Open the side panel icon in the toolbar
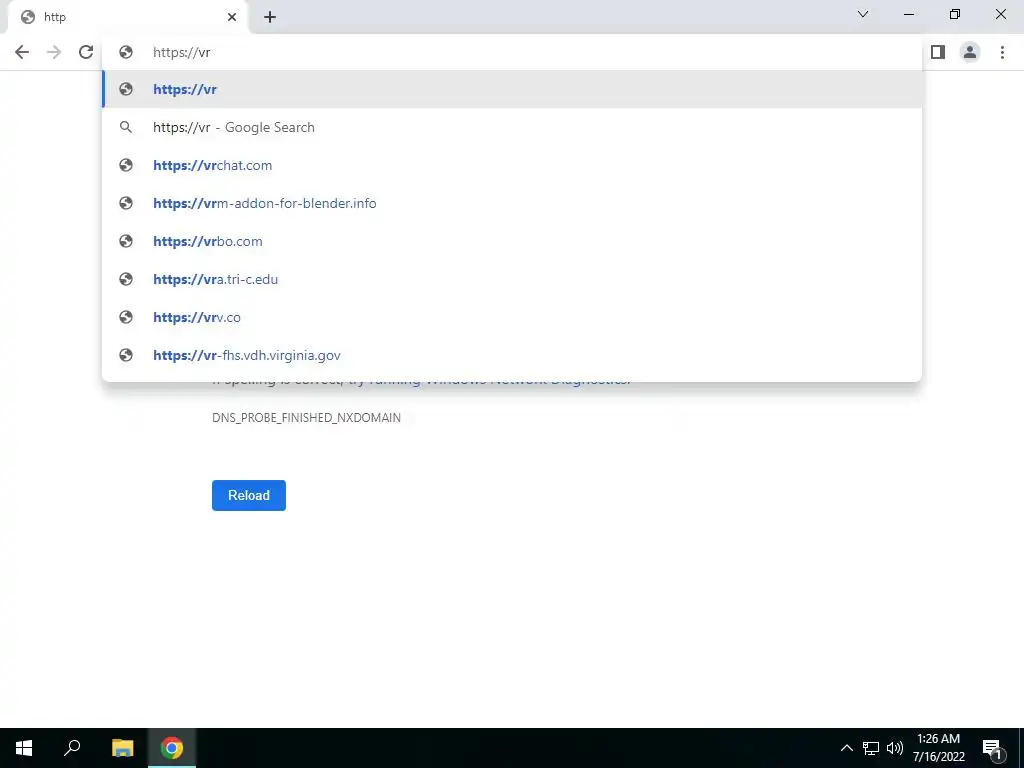This screenshot has width=1024, height=768. pyautogui.click(x=938, y=52)
